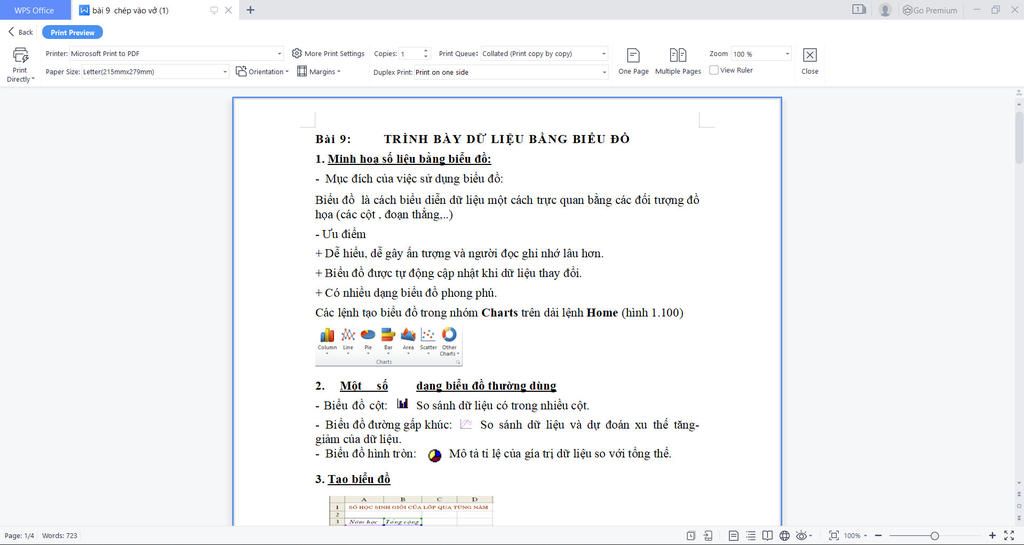Click the pie chart icon beside 'hình tròn'
The height and width of the screenshot is (545, 1024).
pyautogui.click(x=435, y=455)
